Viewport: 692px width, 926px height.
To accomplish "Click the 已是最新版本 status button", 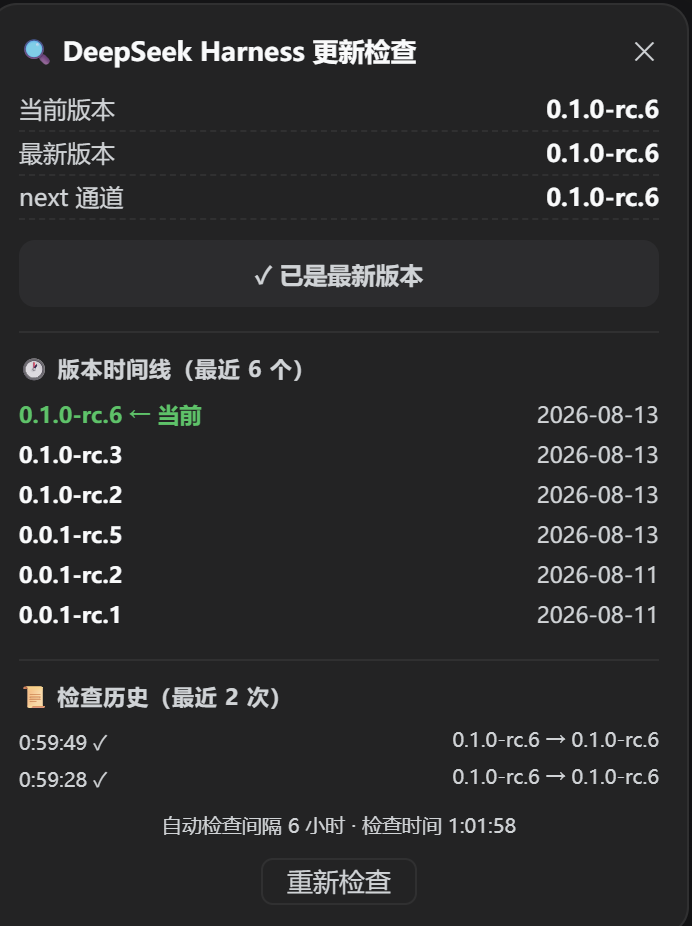I will click(x=339, y=274).
